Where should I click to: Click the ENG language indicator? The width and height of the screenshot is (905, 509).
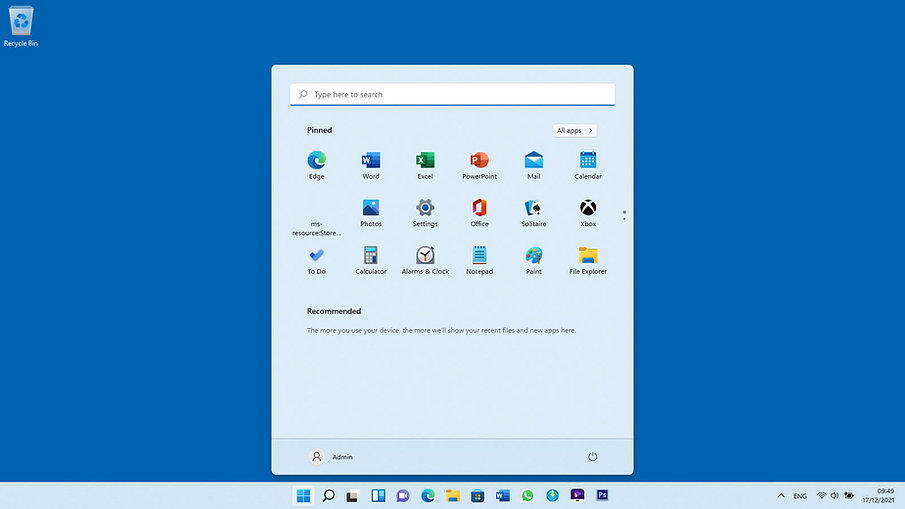(x=800, y=496)
